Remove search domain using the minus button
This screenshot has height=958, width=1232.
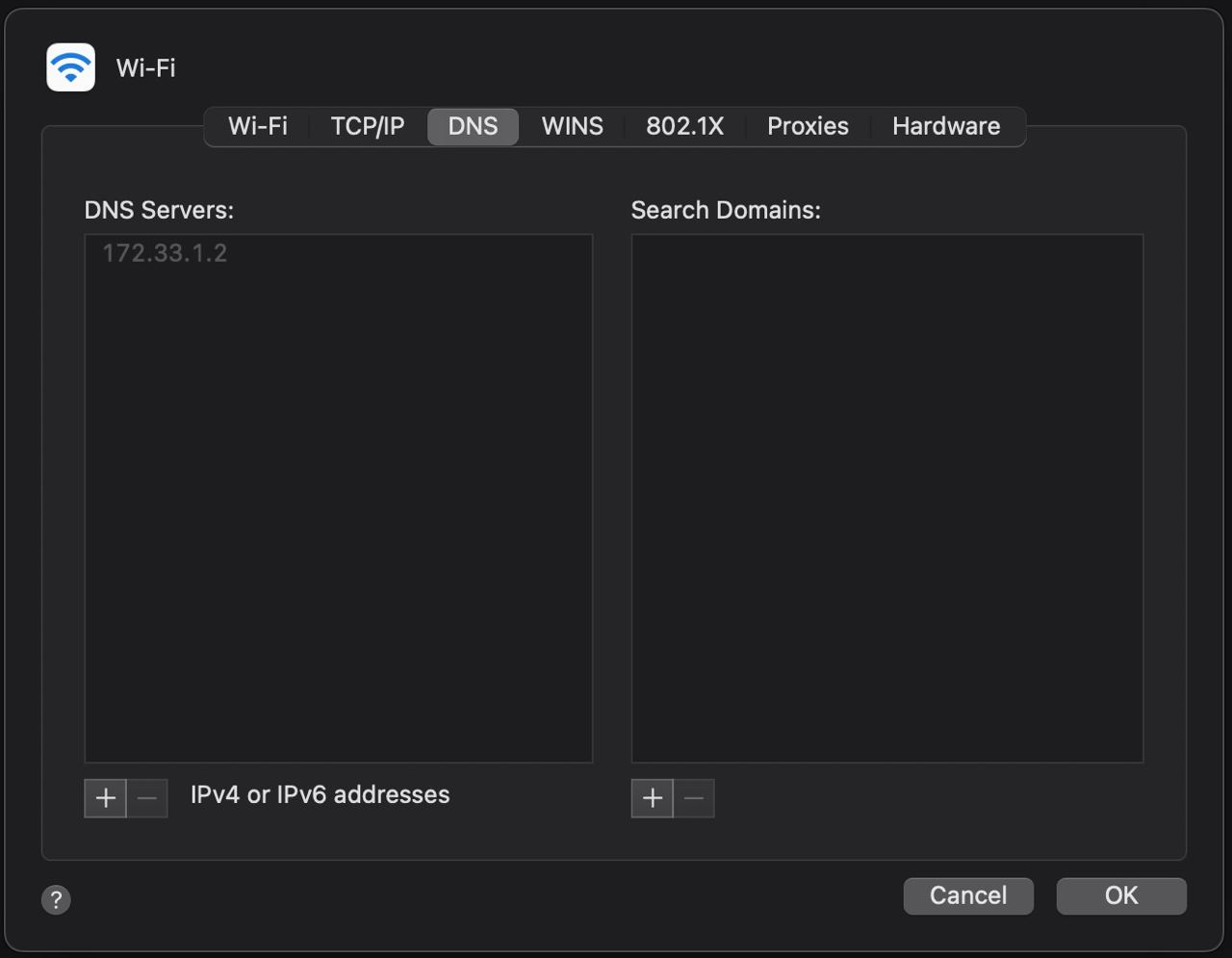coord(694,798)
